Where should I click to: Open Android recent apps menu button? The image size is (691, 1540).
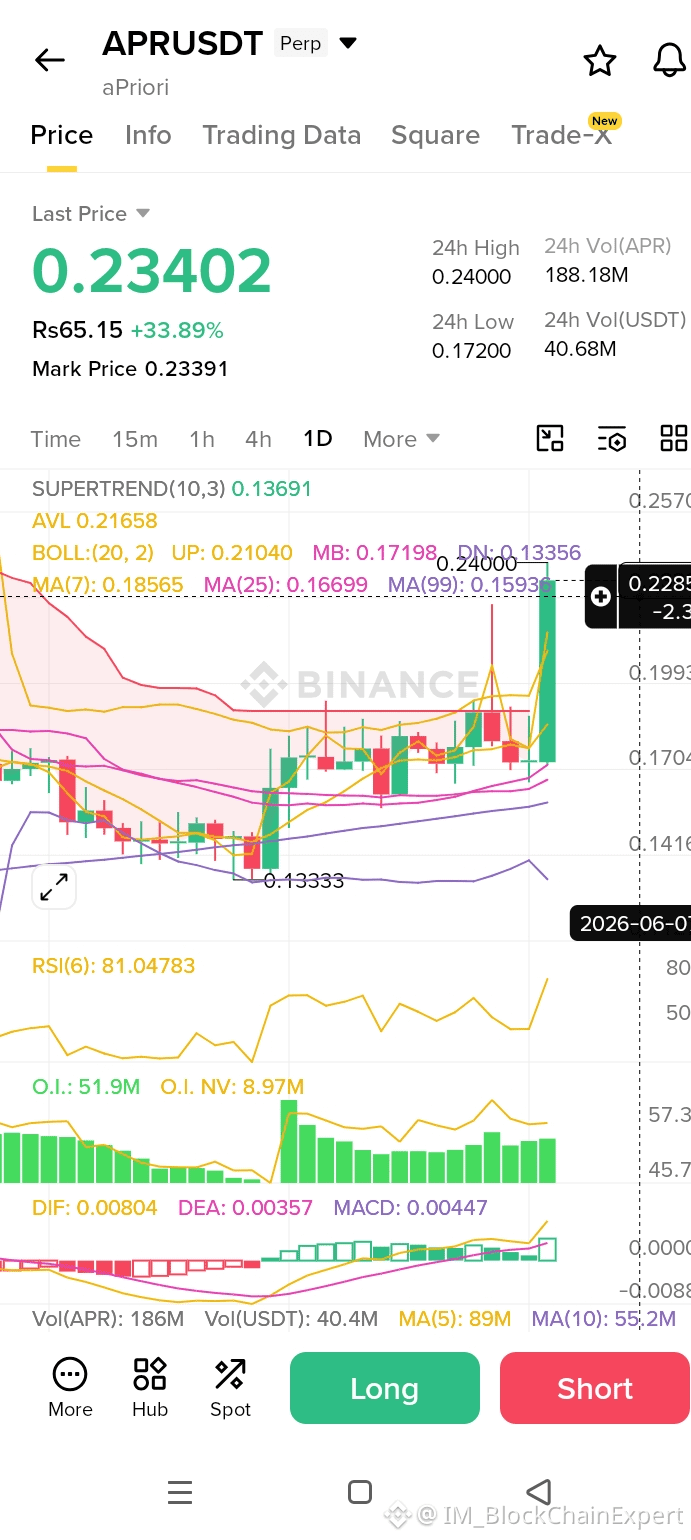click(180, 1493)
